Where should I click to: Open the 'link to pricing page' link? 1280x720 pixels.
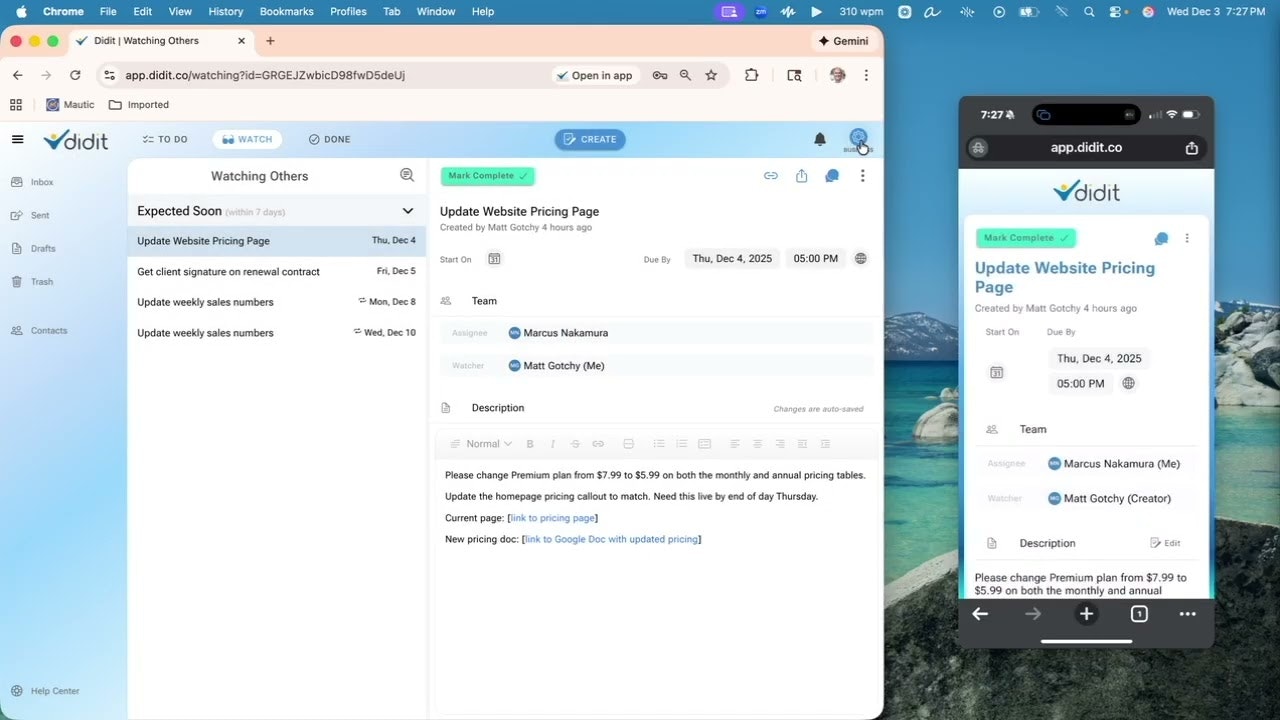(553, 518)
